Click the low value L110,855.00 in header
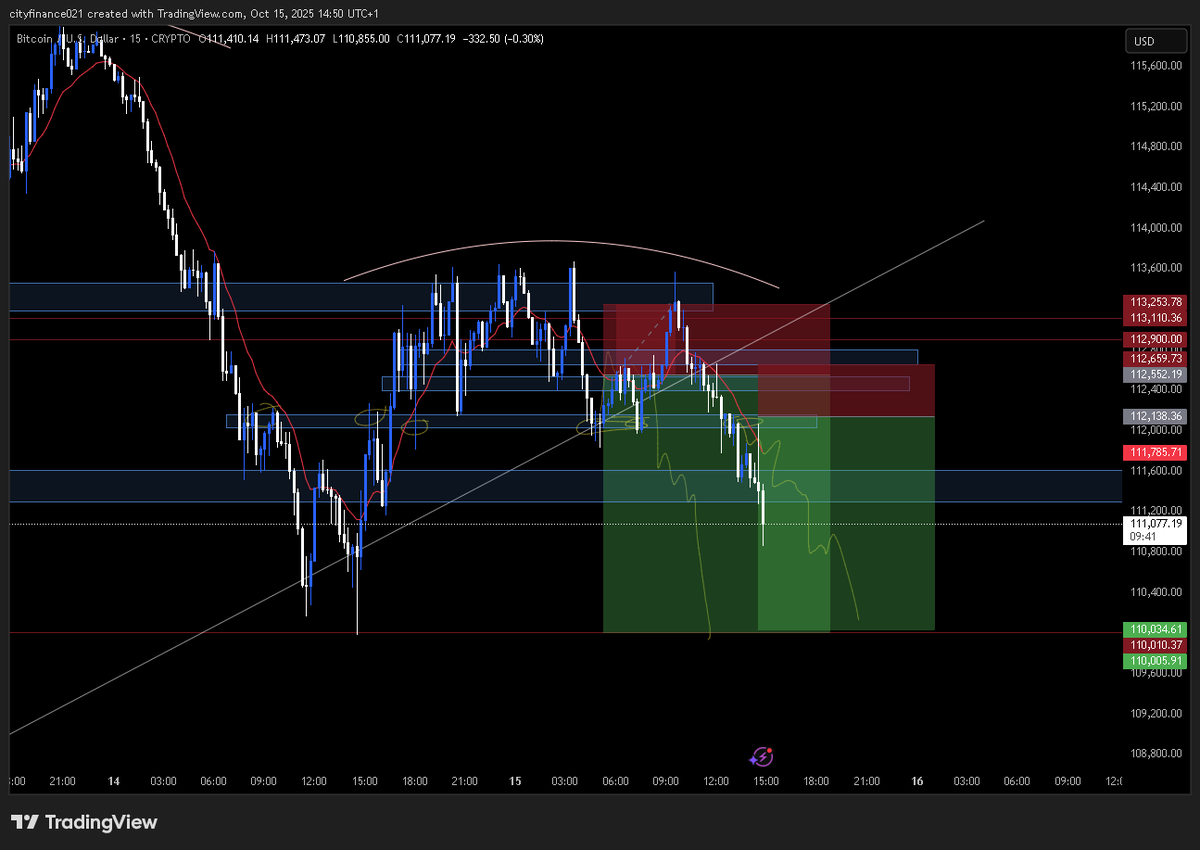The image size is (1200, 850). 361,38
